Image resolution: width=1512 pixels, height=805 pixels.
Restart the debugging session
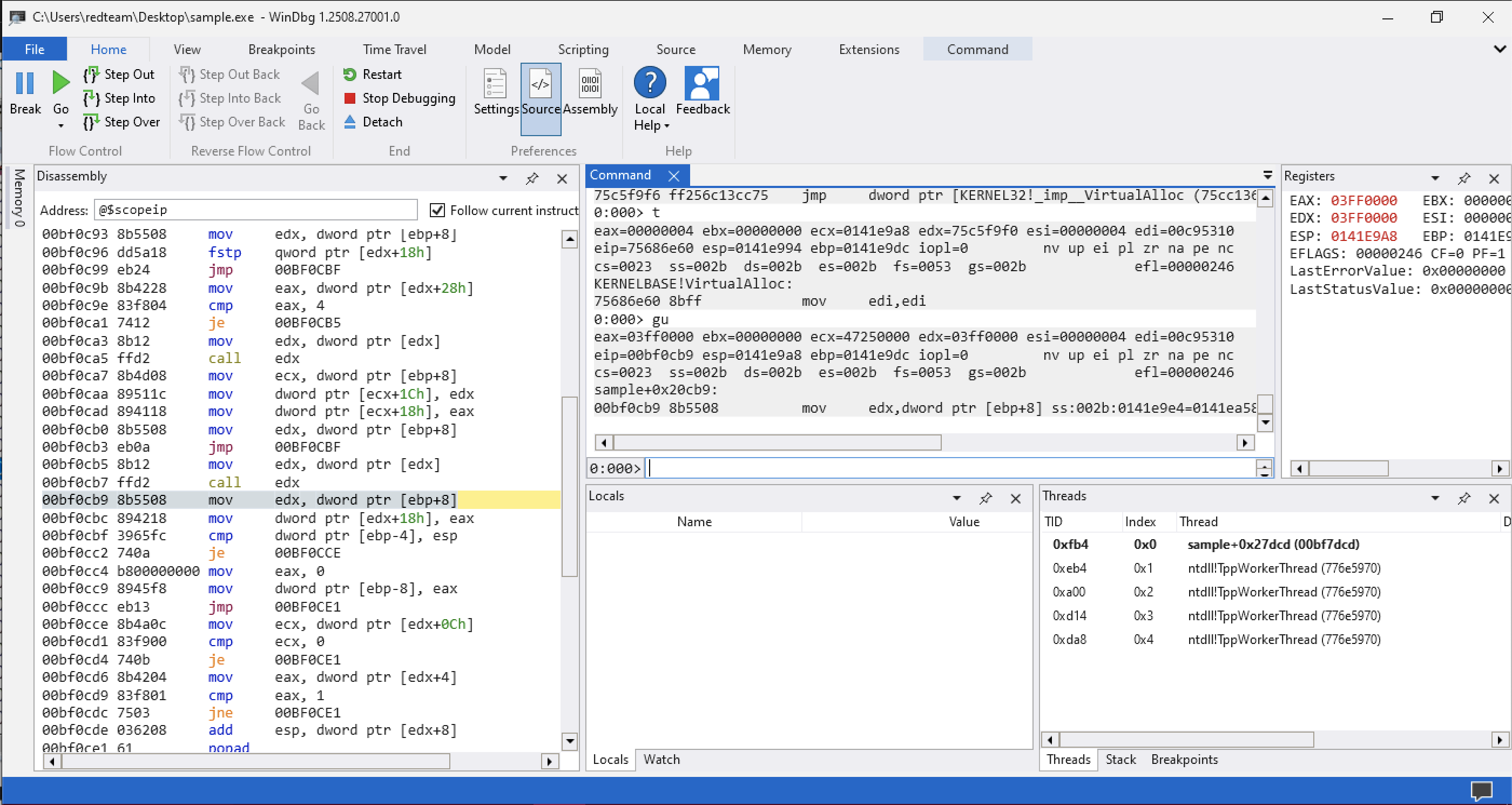pos(373,75)
